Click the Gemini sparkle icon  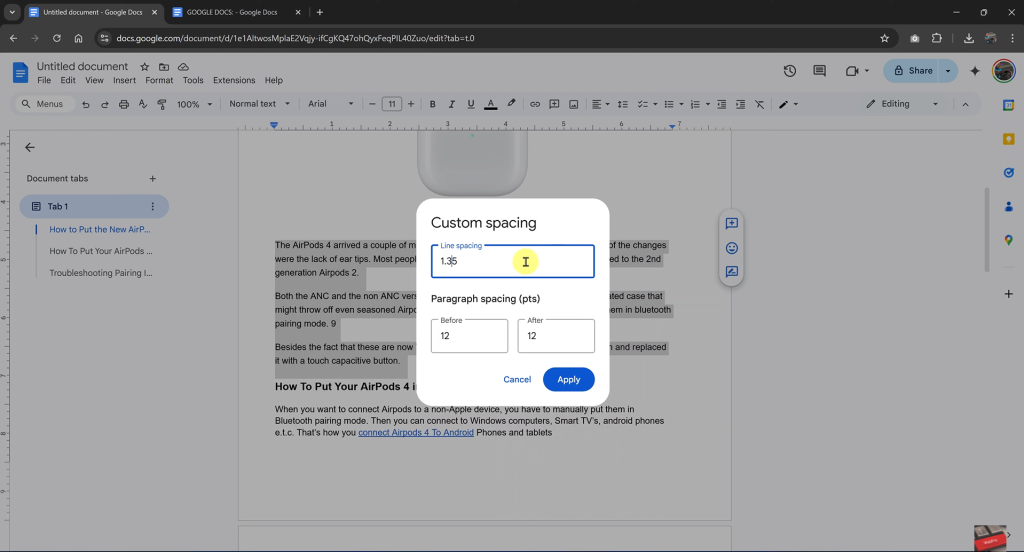[975, 71]
